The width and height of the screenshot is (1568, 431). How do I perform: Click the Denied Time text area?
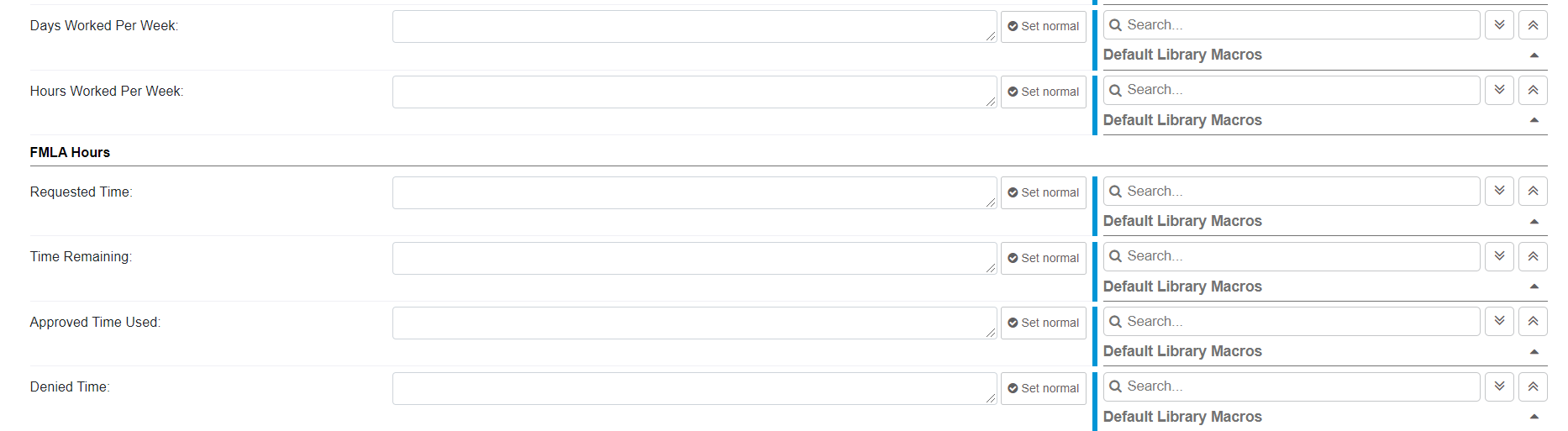coord(694,388)
